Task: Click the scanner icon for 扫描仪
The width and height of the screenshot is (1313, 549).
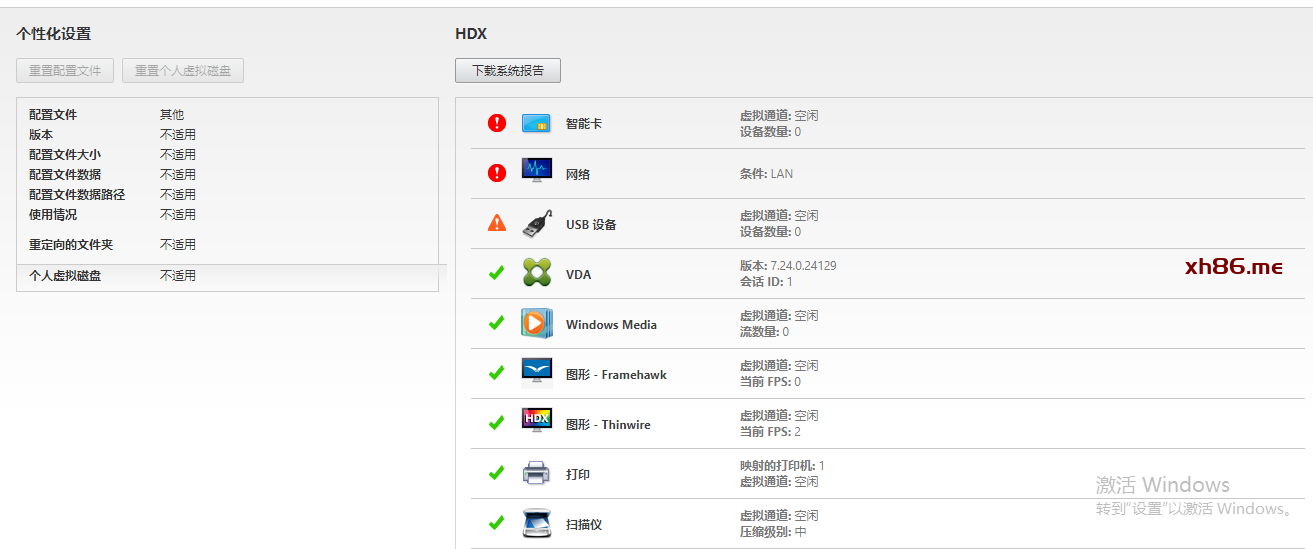Action: 536,523
